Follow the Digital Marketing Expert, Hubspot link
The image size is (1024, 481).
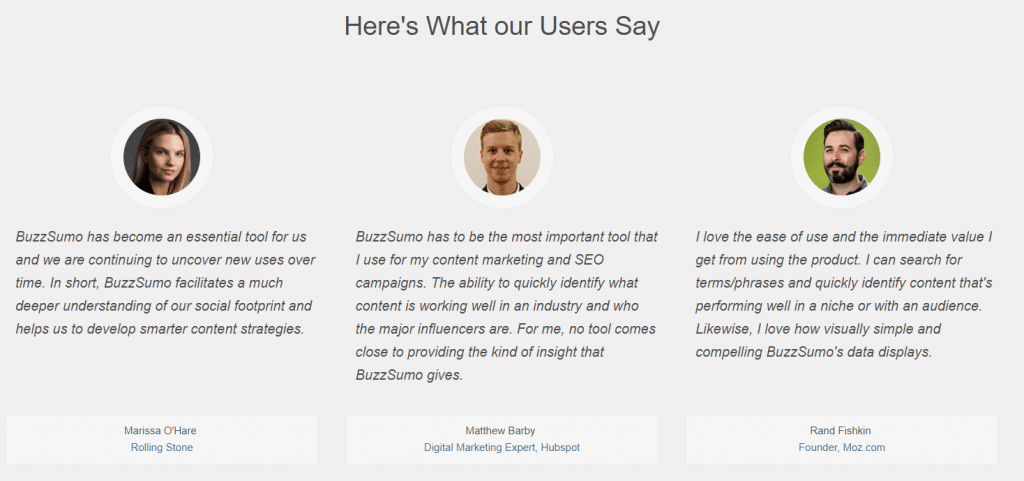coord(502,448)
